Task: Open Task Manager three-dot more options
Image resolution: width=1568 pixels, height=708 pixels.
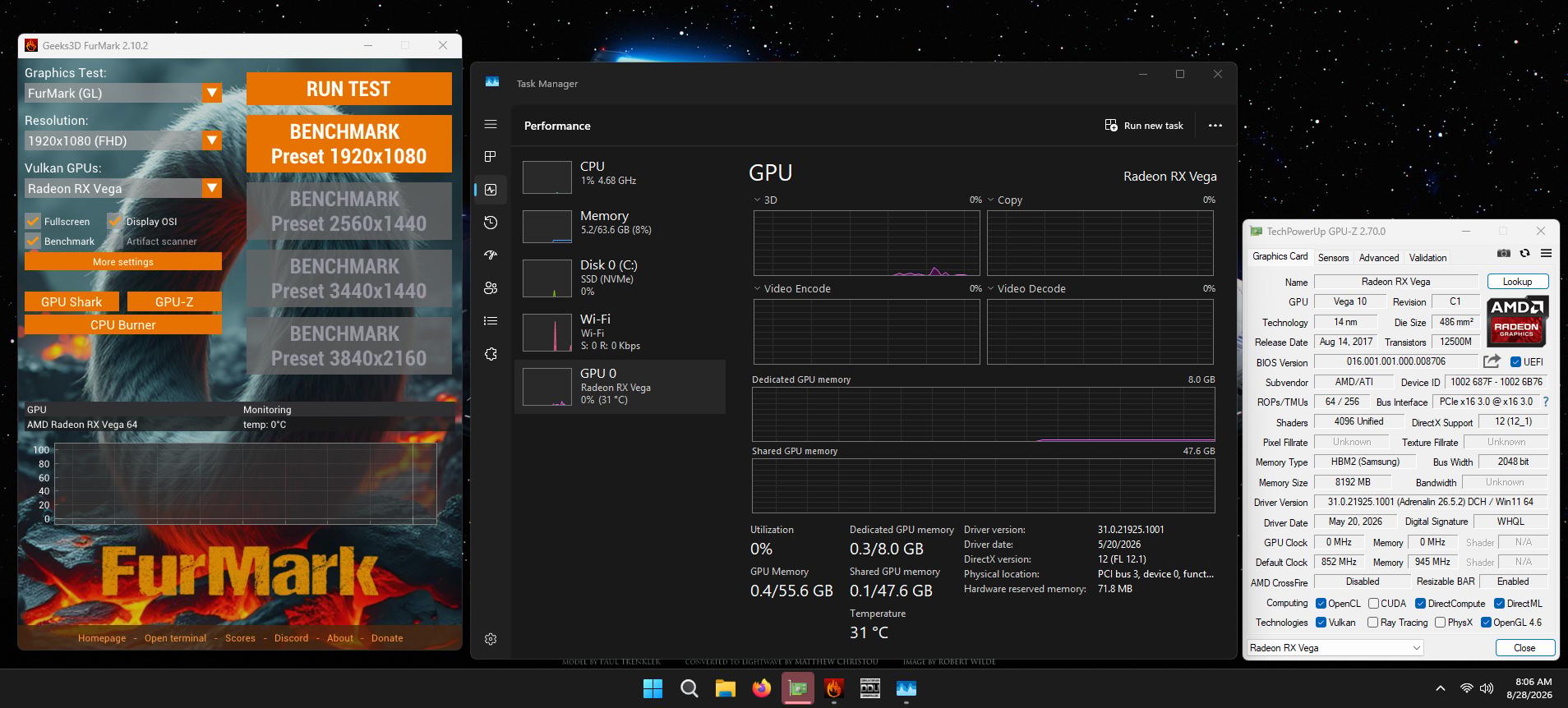Action: pos(1215,126)
